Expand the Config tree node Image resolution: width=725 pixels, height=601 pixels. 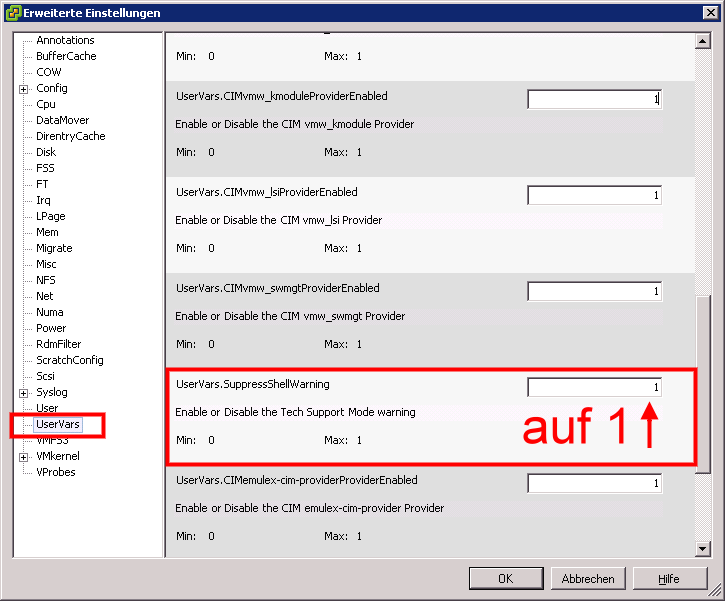point(23,89)
